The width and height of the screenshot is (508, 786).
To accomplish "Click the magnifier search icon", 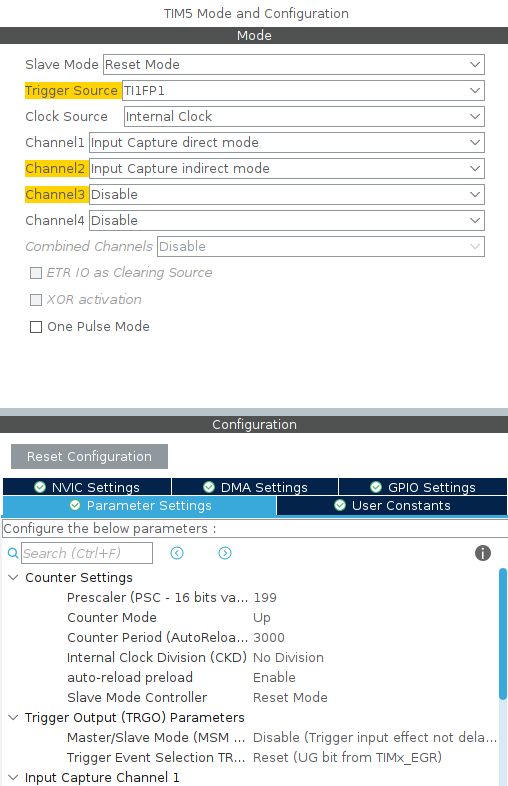I will pyautogui.click(x=13, y=553).
